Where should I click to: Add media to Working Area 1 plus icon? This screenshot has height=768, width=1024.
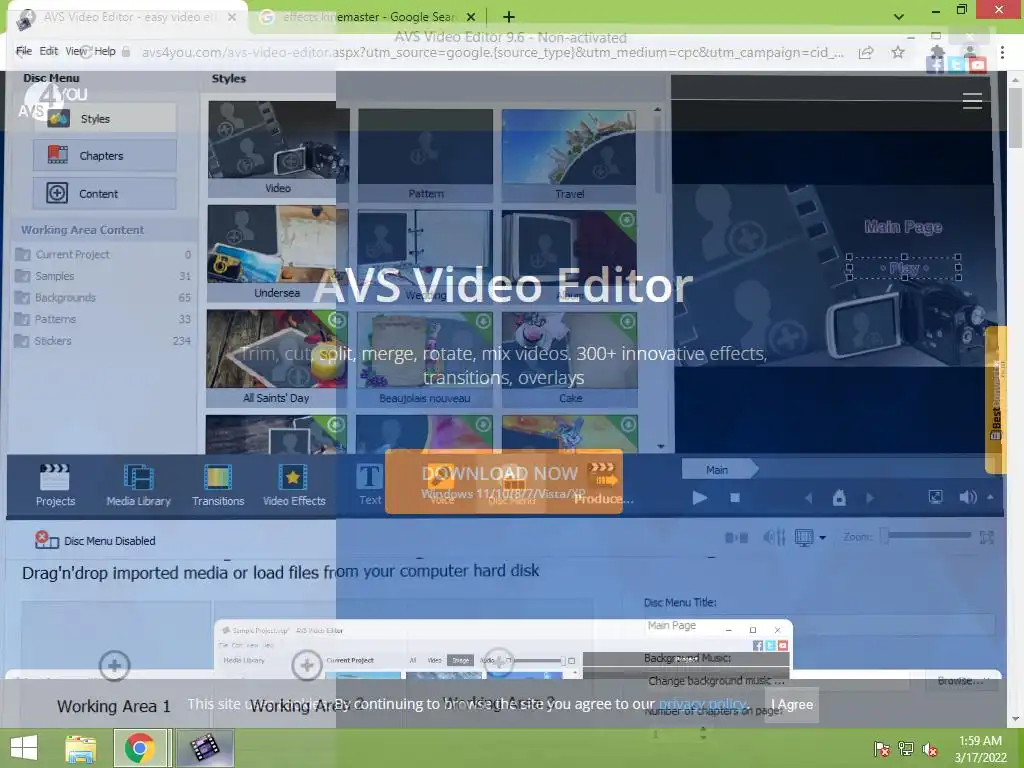pyautogui.click(x=114, y=665)
